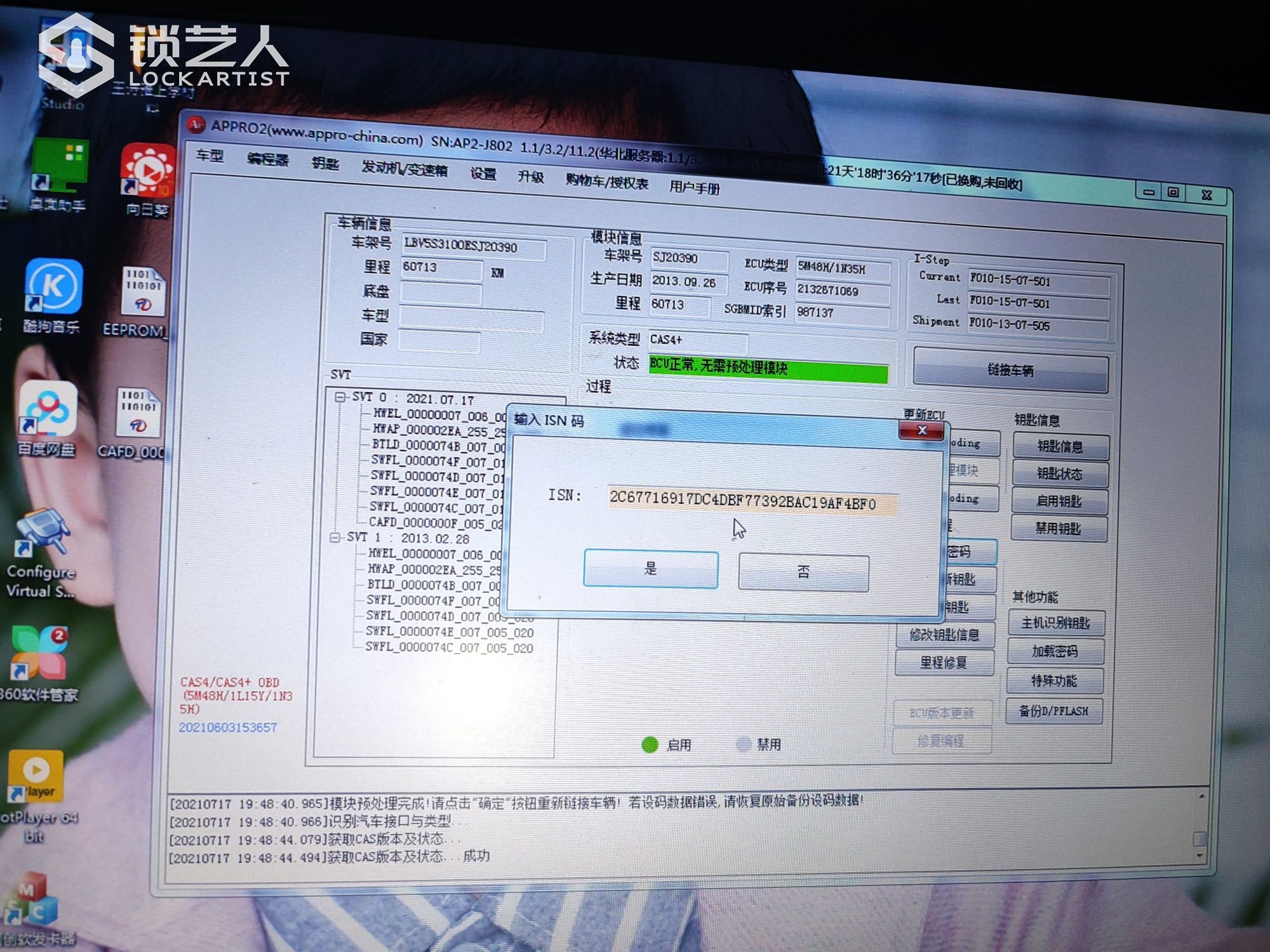Screen dimensions: 1270x952
Task: Click the greyed 修复编程 button
Action: point(941,741)
